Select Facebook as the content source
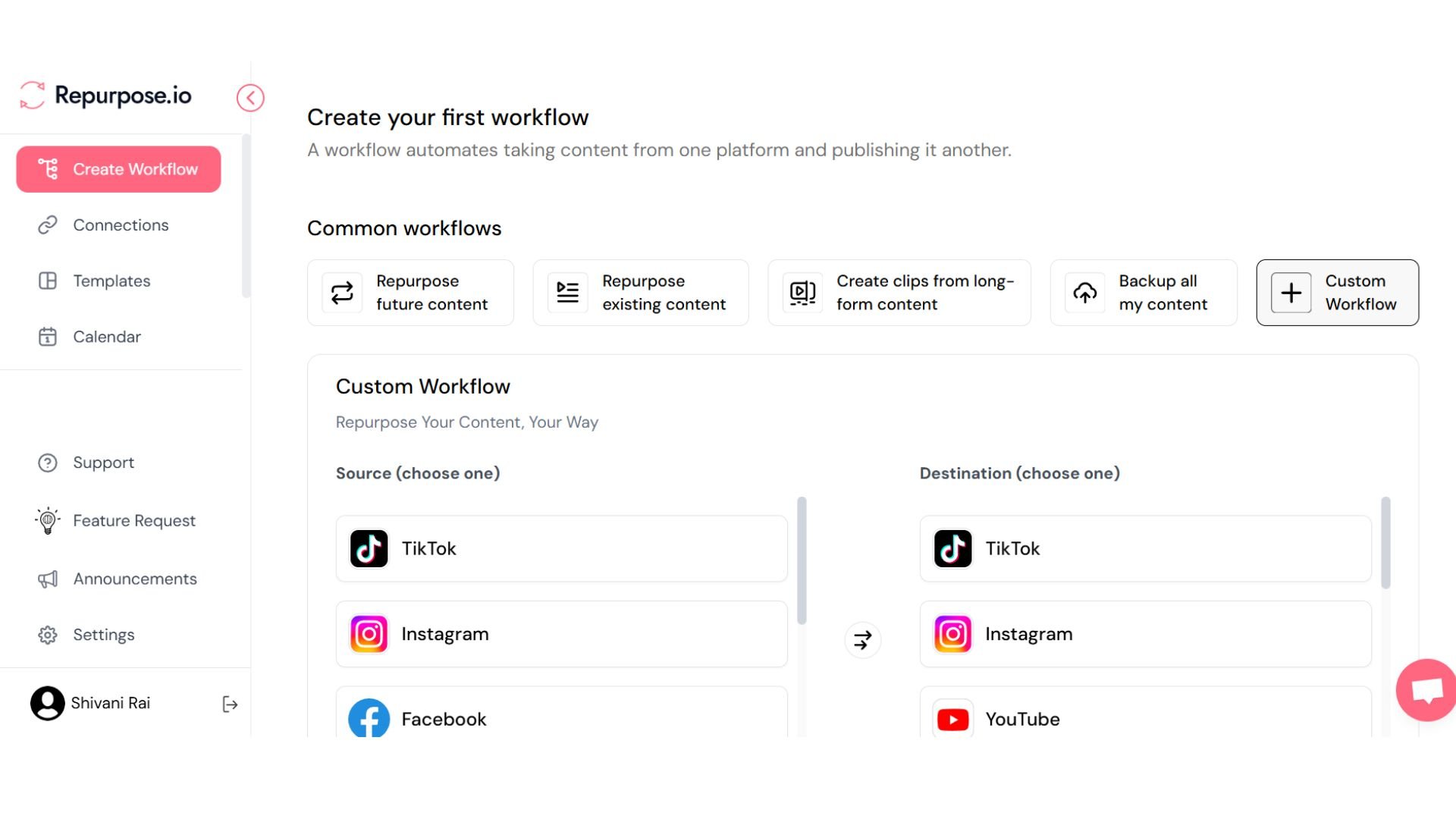The width and height of the screenshot is (1456, 819). click(561, 718)
